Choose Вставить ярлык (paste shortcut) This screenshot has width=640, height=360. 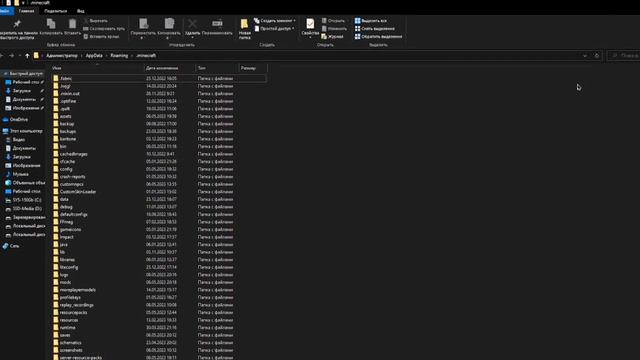(x=101, y=36)
